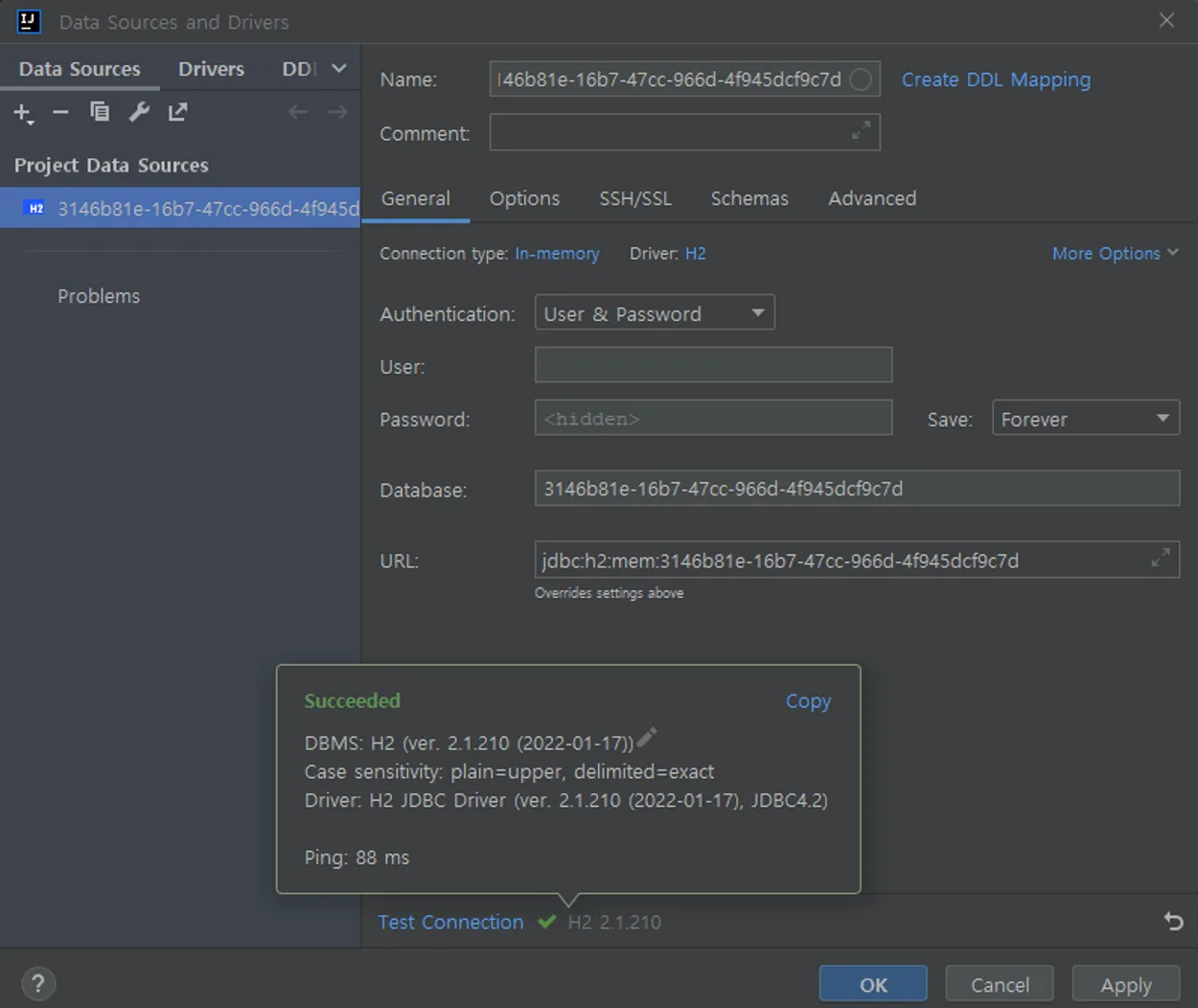Add a new data source with plus icon

23,113
